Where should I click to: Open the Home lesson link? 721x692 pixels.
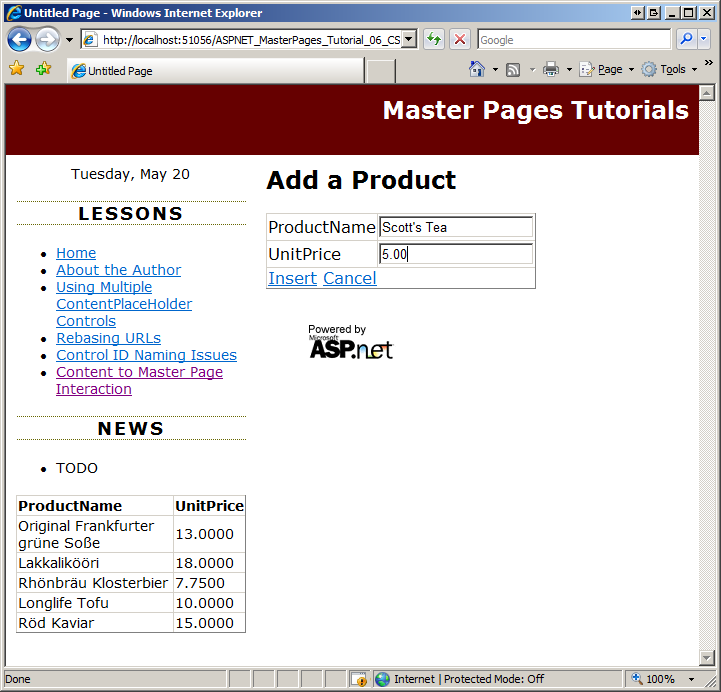76,253
